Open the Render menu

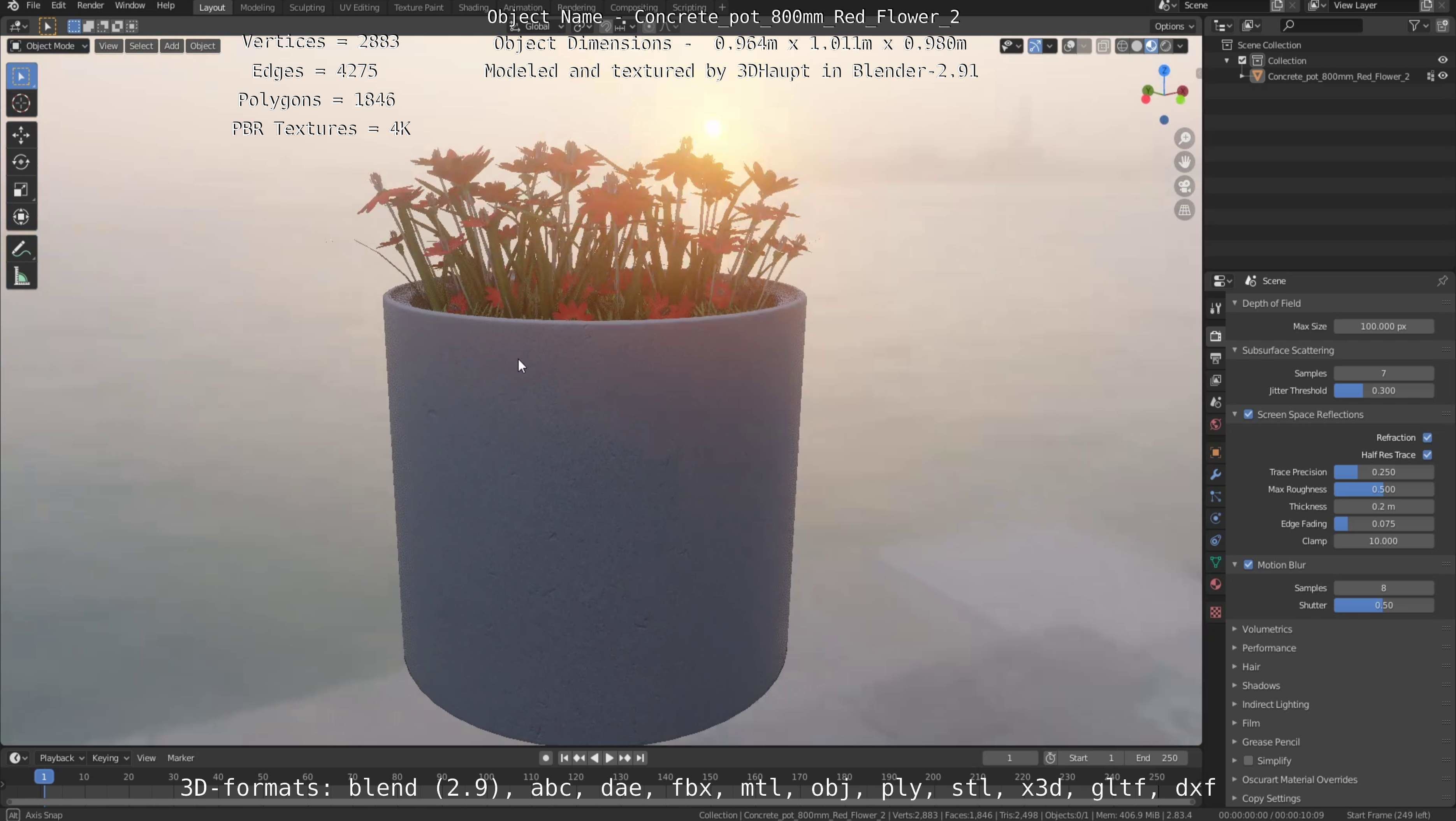click(x=90, y=6)
